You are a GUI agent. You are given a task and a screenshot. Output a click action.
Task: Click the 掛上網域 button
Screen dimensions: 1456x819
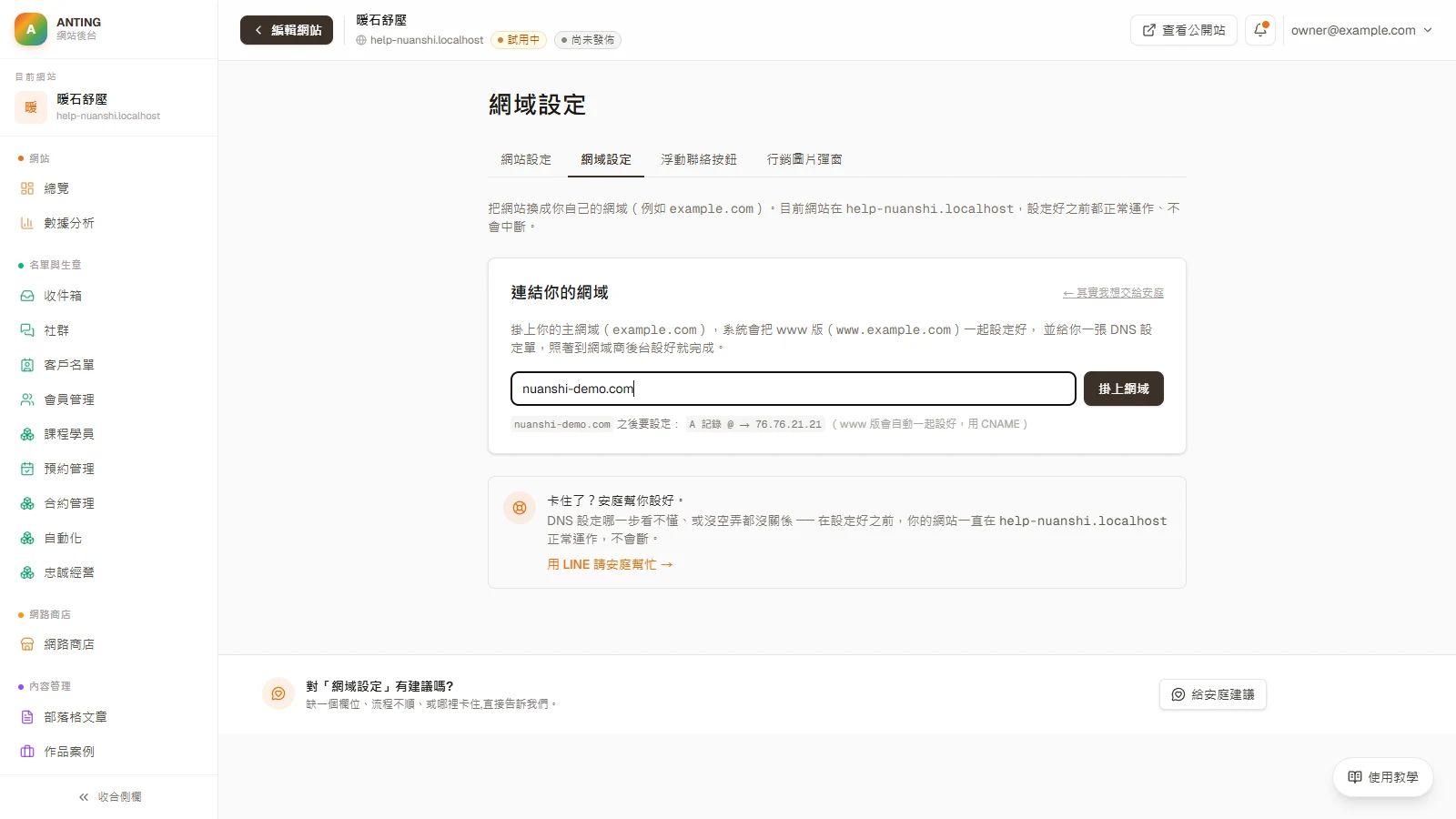coord(1124,389)
